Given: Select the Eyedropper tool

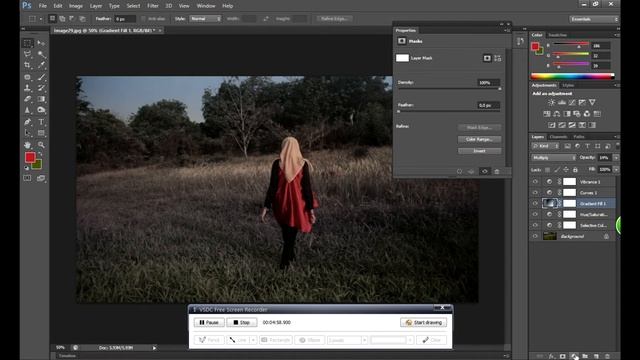Looking at the screenshot, I should (41, 65).
